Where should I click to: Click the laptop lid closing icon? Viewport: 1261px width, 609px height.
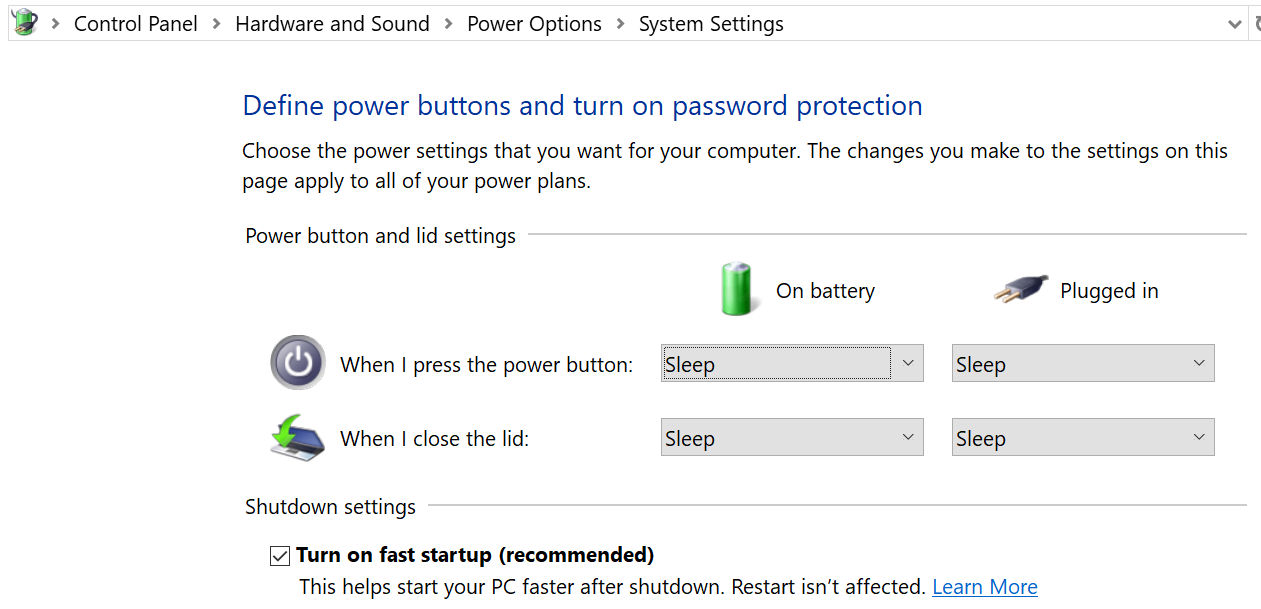coord(298,437)
